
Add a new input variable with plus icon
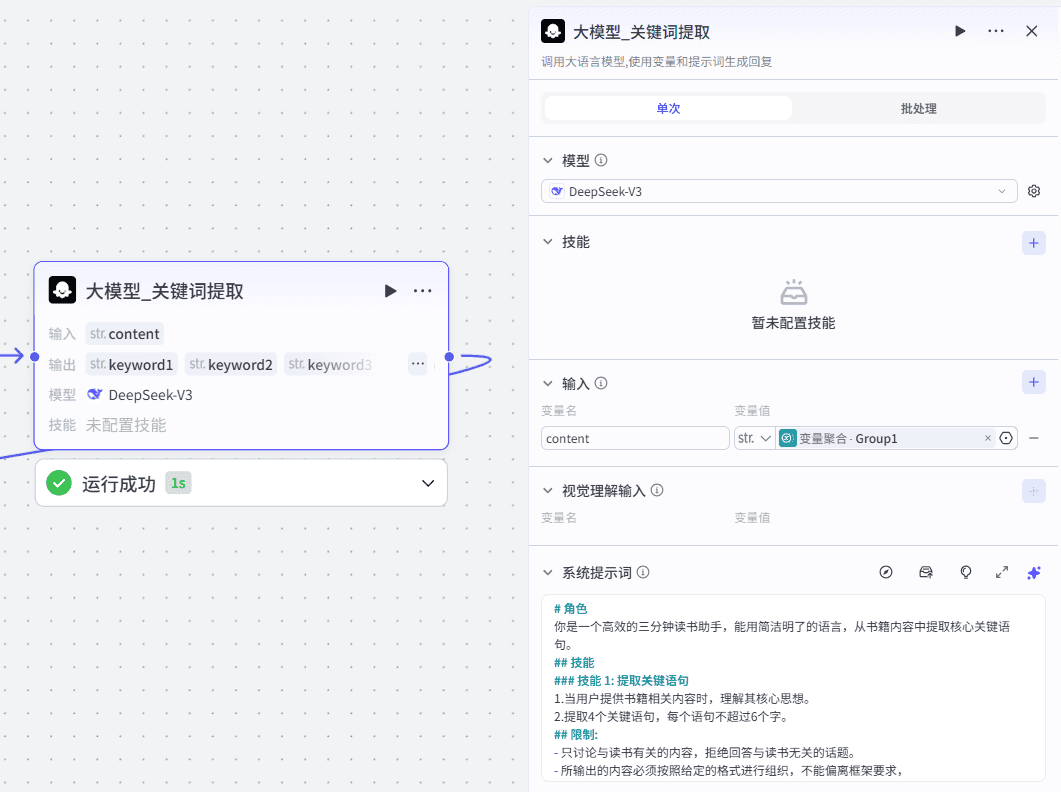(1033, 382)
